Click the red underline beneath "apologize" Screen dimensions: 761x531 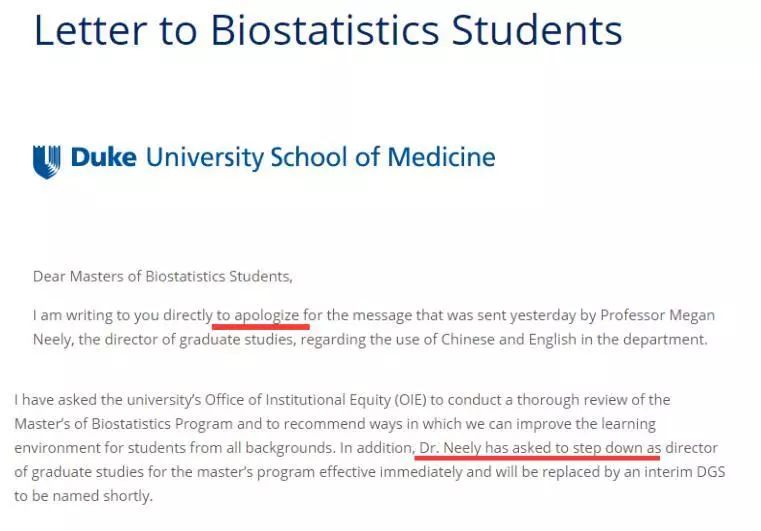click(261, 327)
